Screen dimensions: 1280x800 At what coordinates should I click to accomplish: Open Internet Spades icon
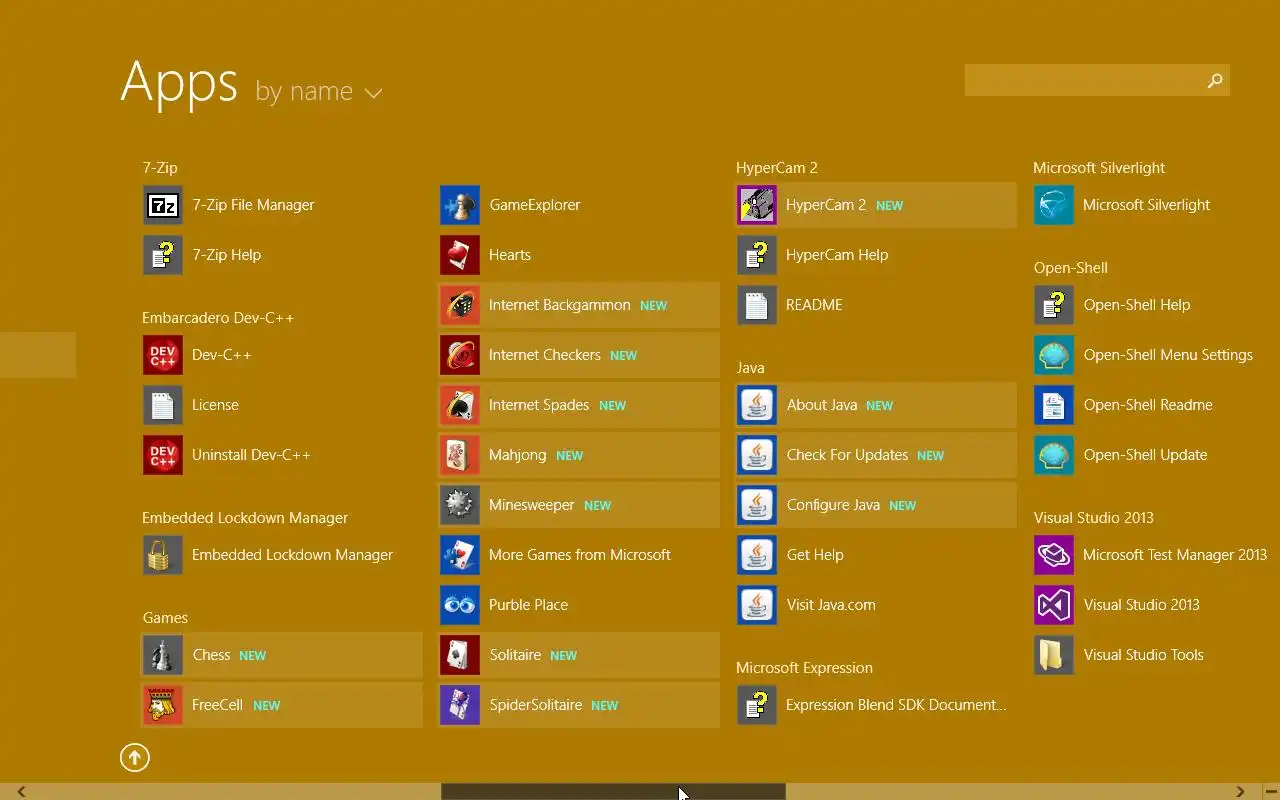460,405
